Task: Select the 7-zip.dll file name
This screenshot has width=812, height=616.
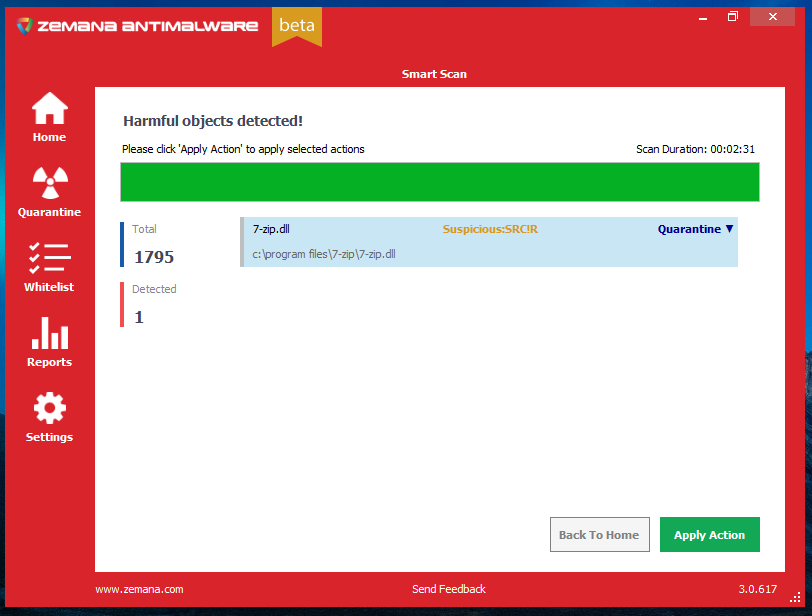Action: pos(271,229)
